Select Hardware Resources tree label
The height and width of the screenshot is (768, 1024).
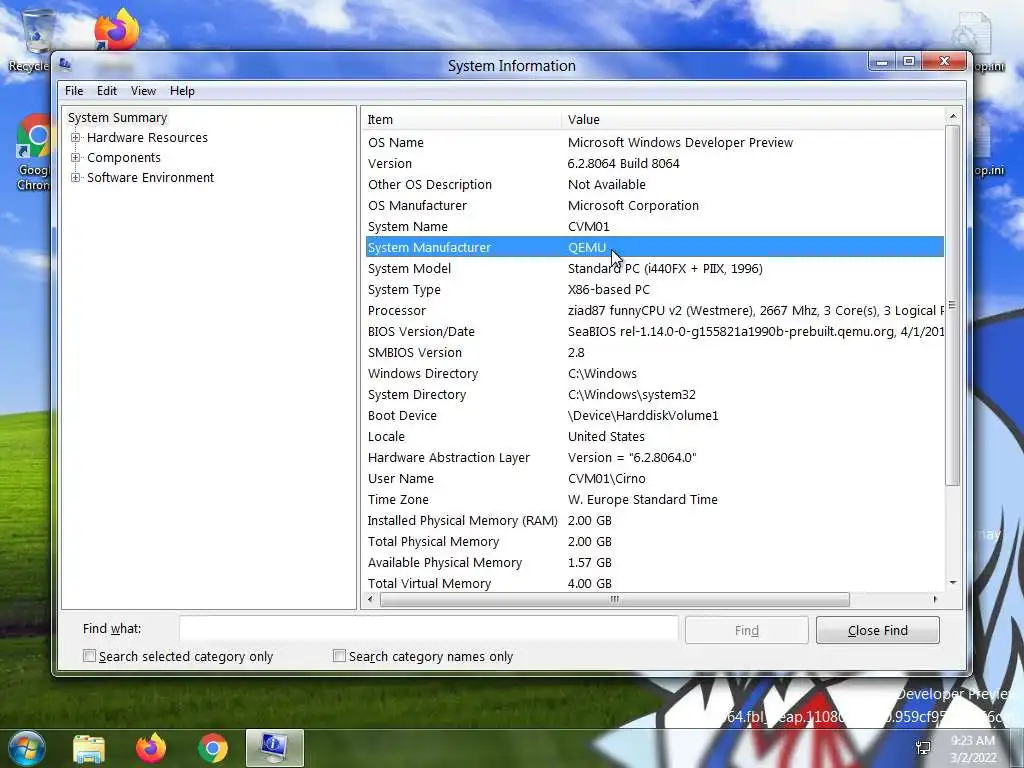click(x=147, y=138)
